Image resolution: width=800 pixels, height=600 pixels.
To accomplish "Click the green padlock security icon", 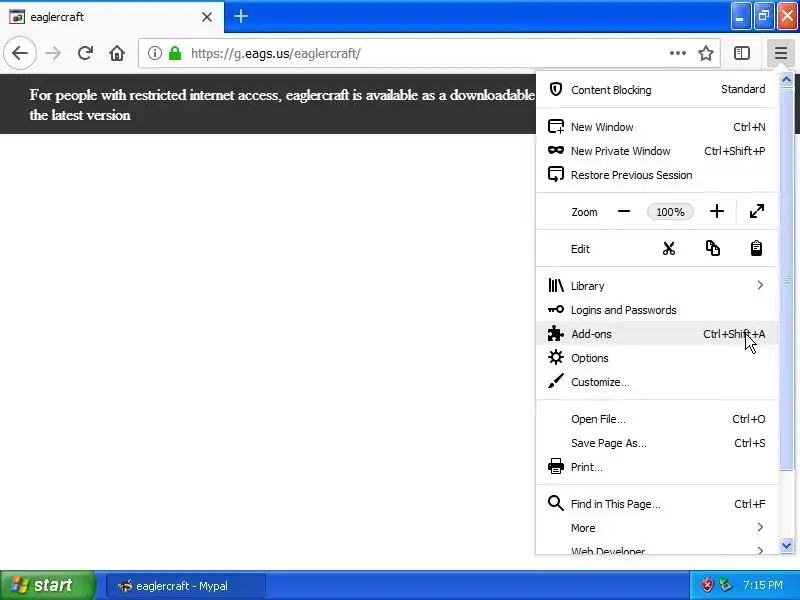I will [175, 53].
